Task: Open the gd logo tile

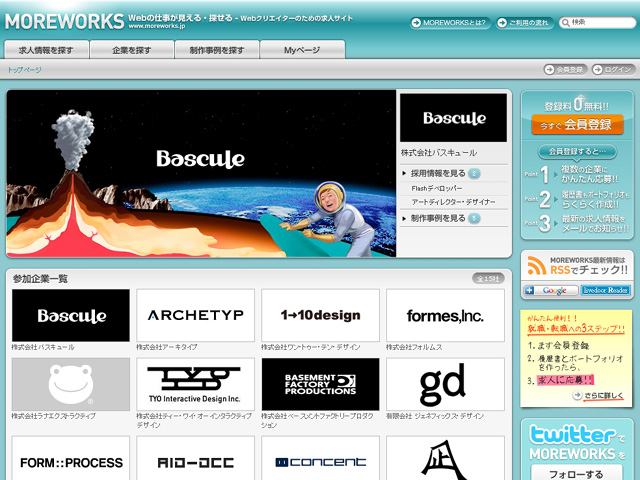Action: pos(445,384)
